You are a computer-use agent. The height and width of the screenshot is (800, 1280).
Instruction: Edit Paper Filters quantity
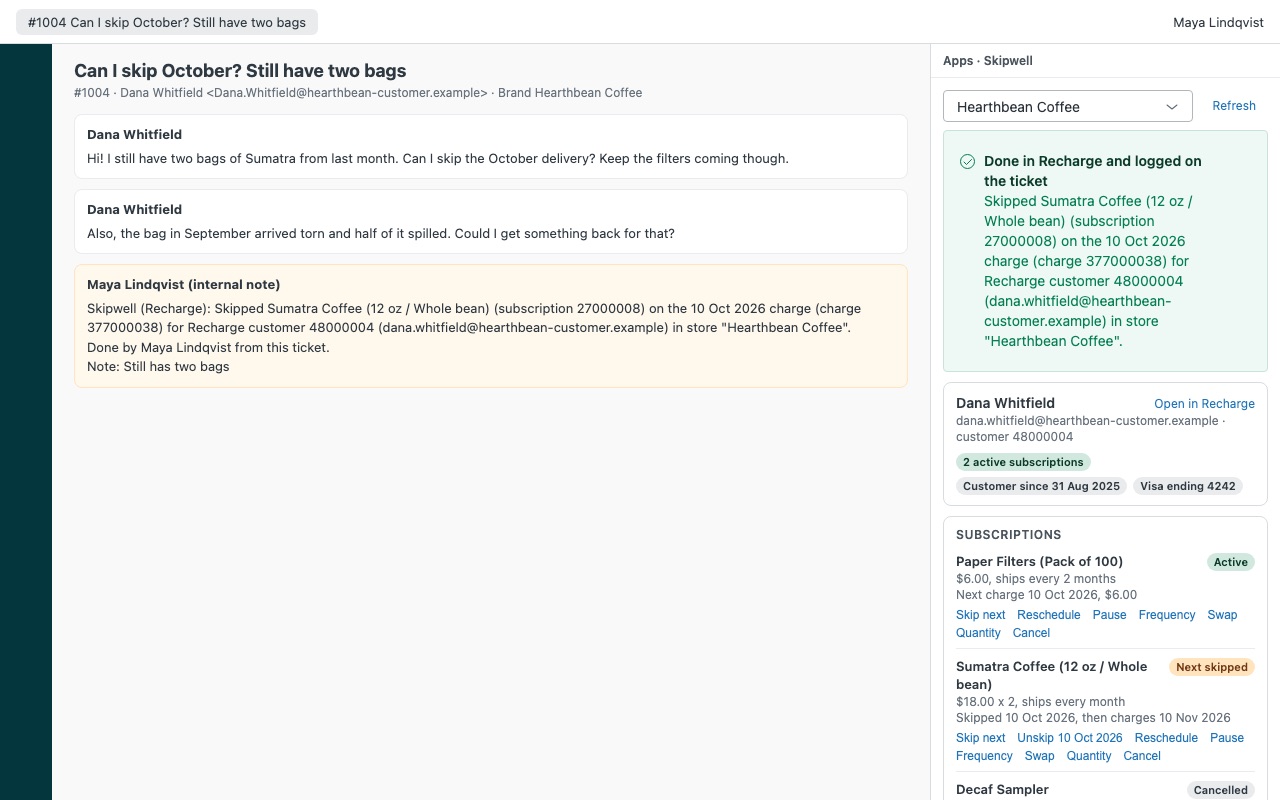click(978, 633)
